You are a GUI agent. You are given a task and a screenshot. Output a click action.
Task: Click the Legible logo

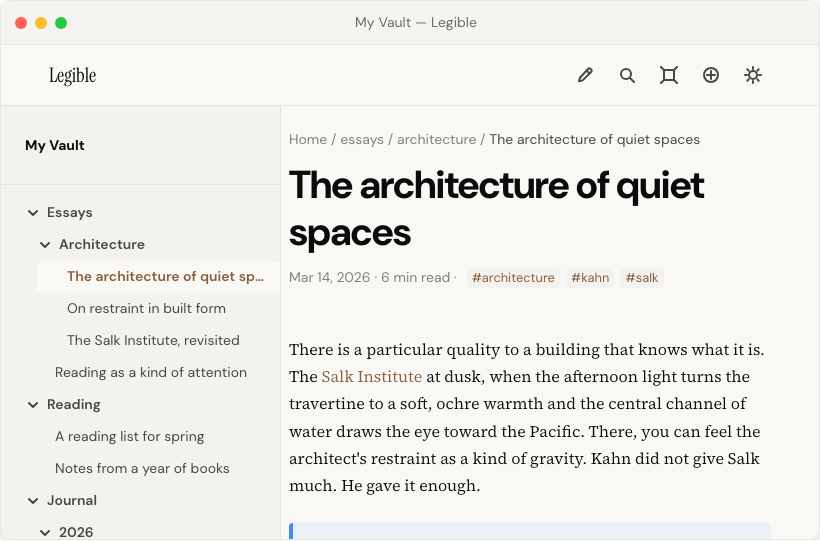coord(73,75)
